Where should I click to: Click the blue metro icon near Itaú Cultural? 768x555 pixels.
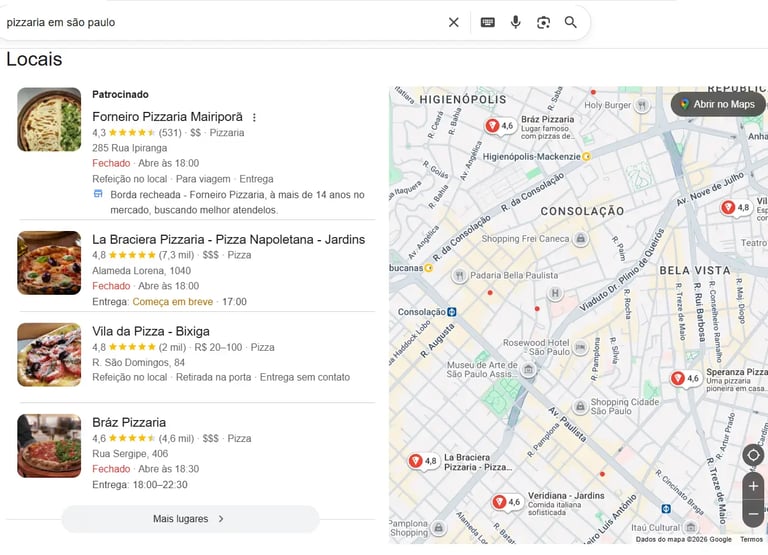pyautogui.click(x=666, y=509)
